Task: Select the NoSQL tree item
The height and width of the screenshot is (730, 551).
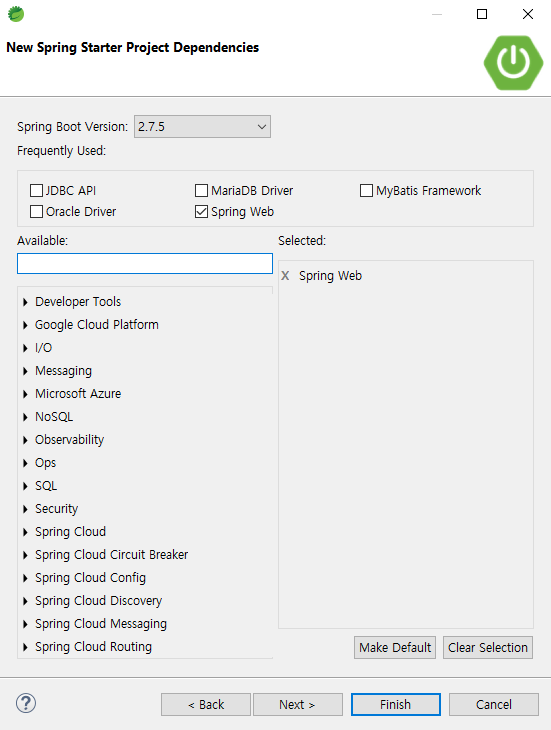Action: pos(54,417)
